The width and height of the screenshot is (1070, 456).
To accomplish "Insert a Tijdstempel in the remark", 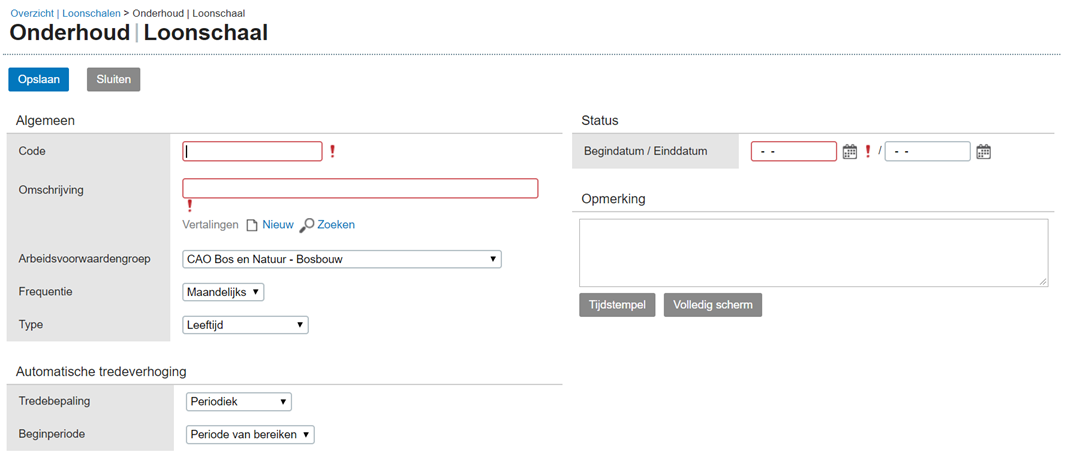I will point(618,305).
